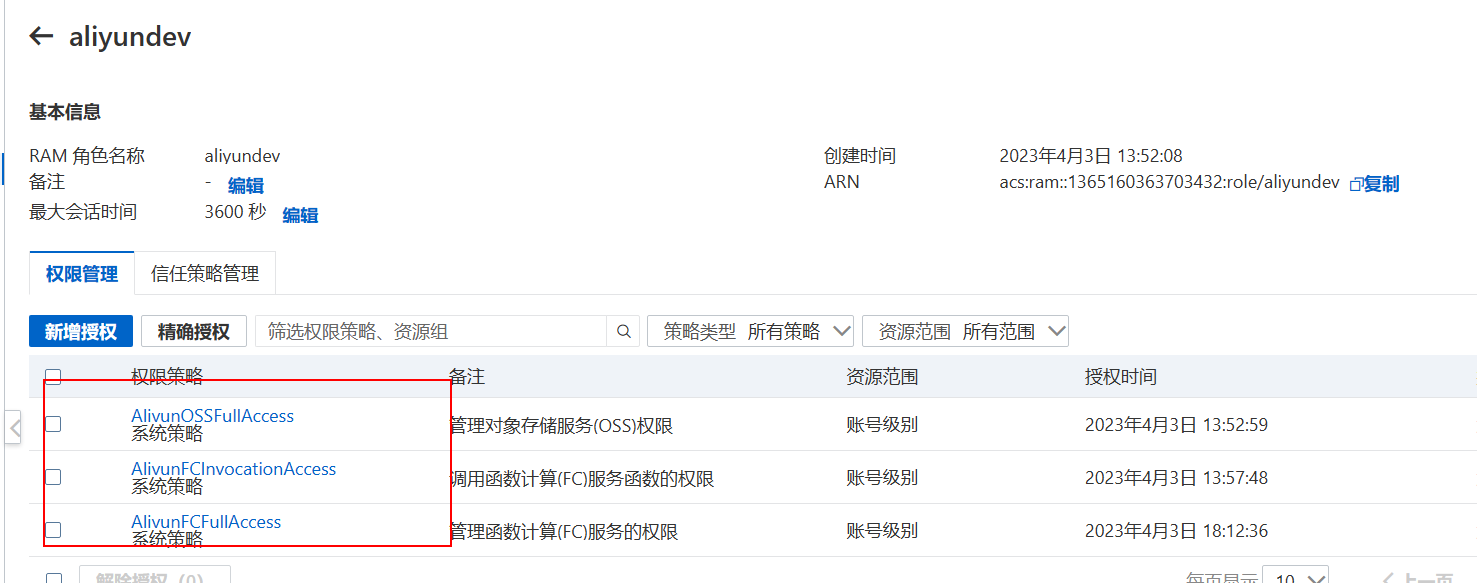Click the search magnifier icon
The height and width of the screenshot is (583, 1477).
(x=623, y=332)
